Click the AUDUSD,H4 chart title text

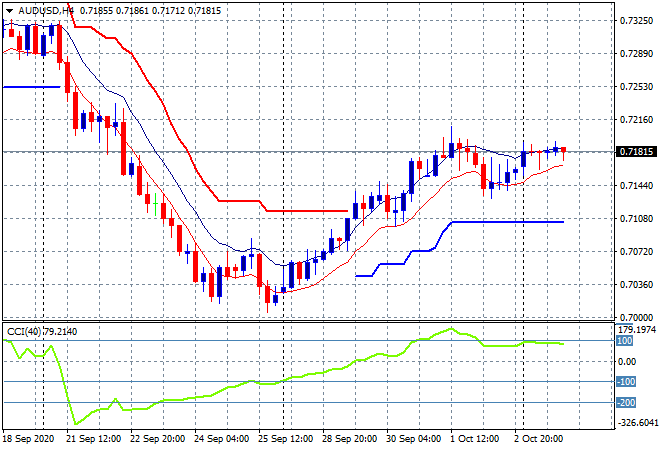tap(46, 11)
